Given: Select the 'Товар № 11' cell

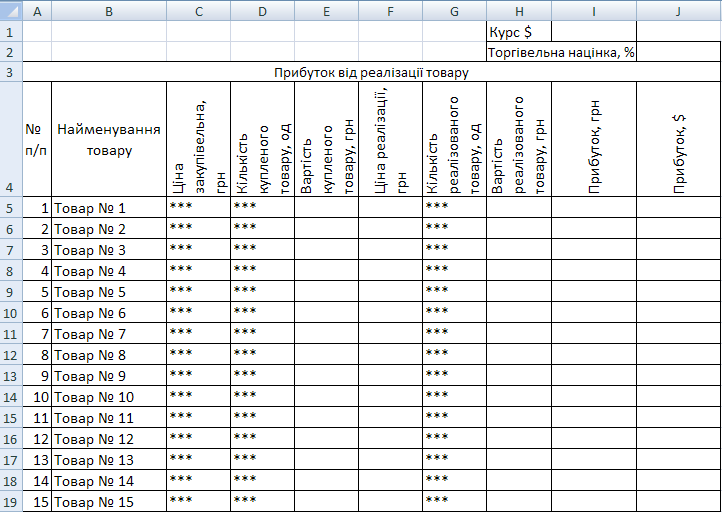Looking at the screenshot, I should coord(109,418).
